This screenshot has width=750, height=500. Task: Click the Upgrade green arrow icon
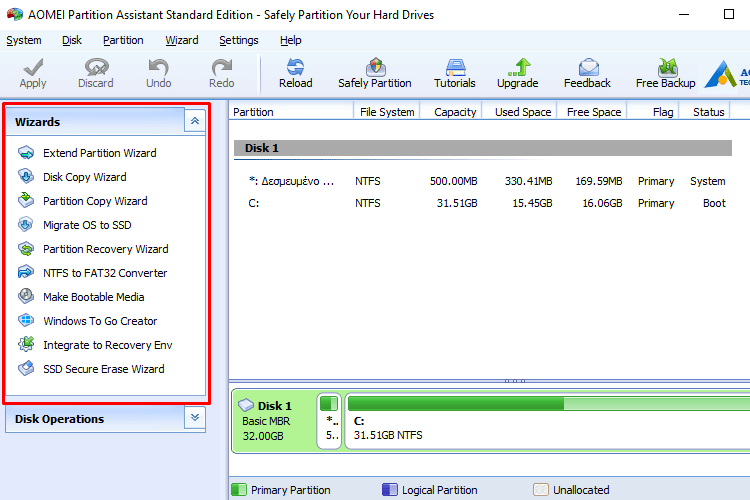coord(518,67)
